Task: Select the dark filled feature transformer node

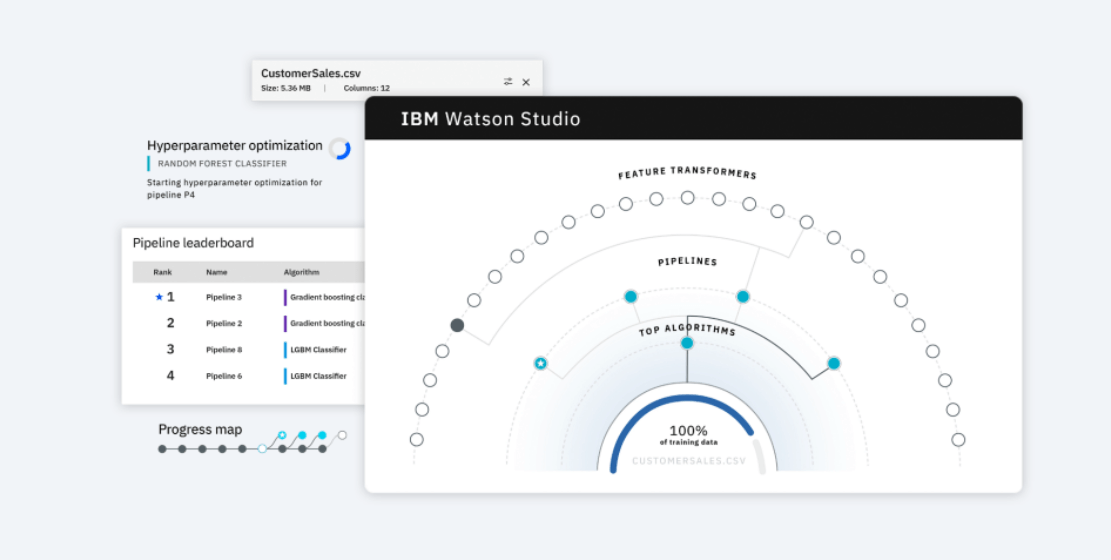Action: [457, 325]
